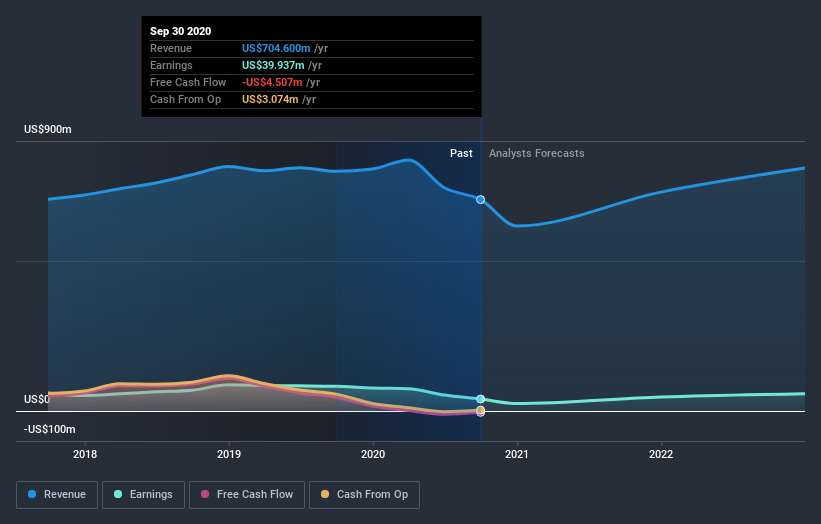Click the Earnings value US$39.937m in tooltip
Image resolution: width=821 pixels, height=524 pixels.
click(x=273, y=65)
